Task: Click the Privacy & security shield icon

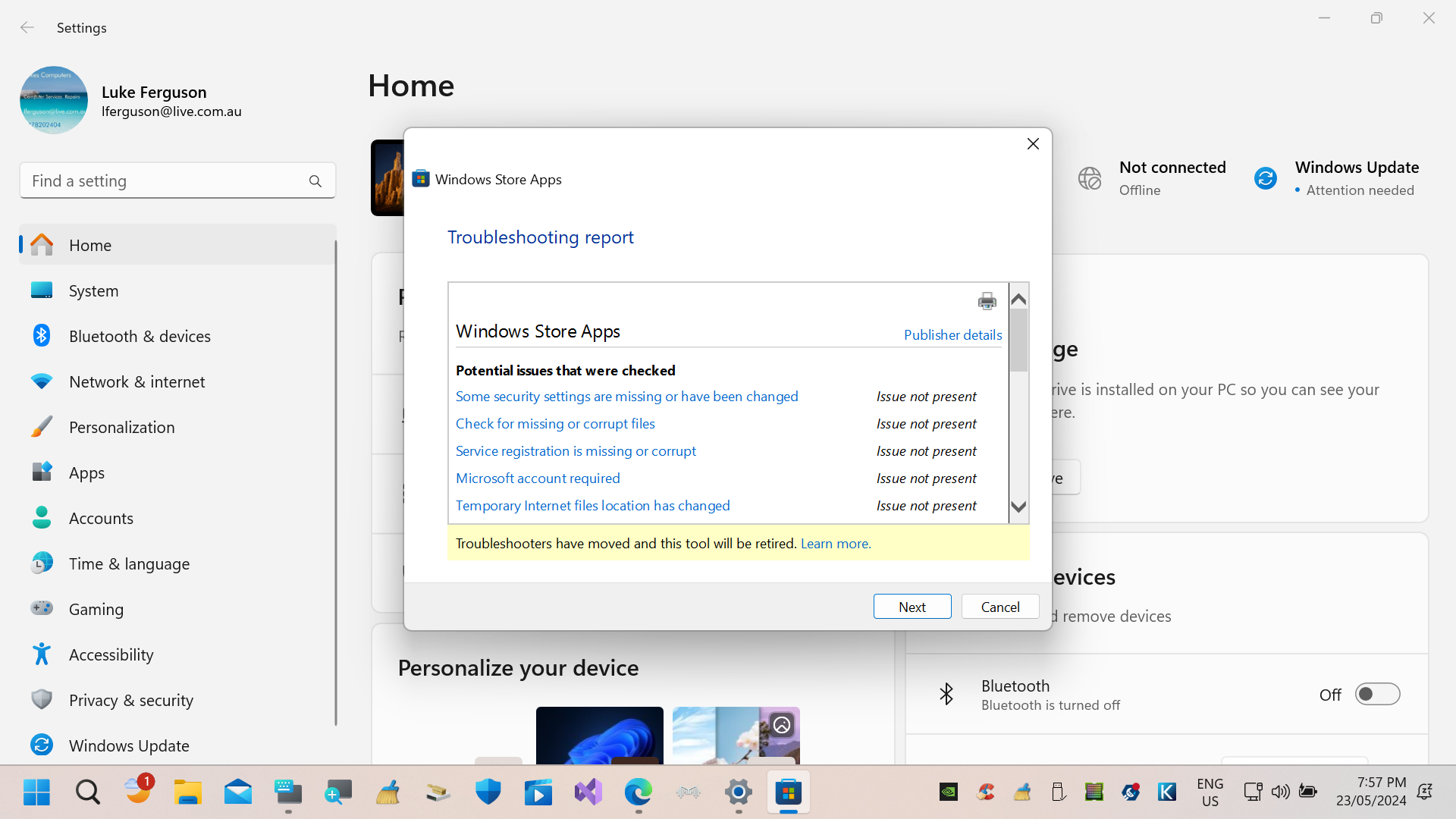Action: (x=42, y=699)
